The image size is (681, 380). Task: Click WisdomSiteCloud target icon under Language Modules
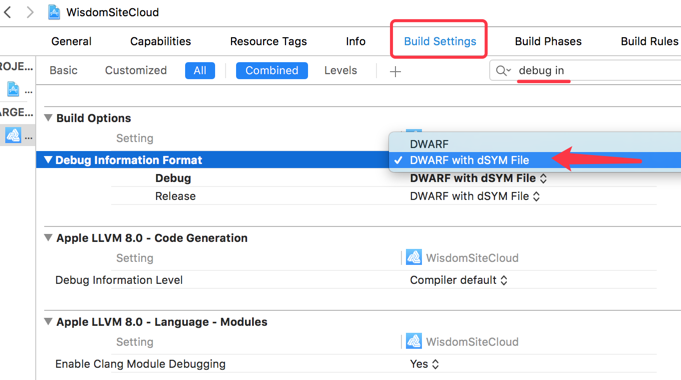(x=413, y=341)
